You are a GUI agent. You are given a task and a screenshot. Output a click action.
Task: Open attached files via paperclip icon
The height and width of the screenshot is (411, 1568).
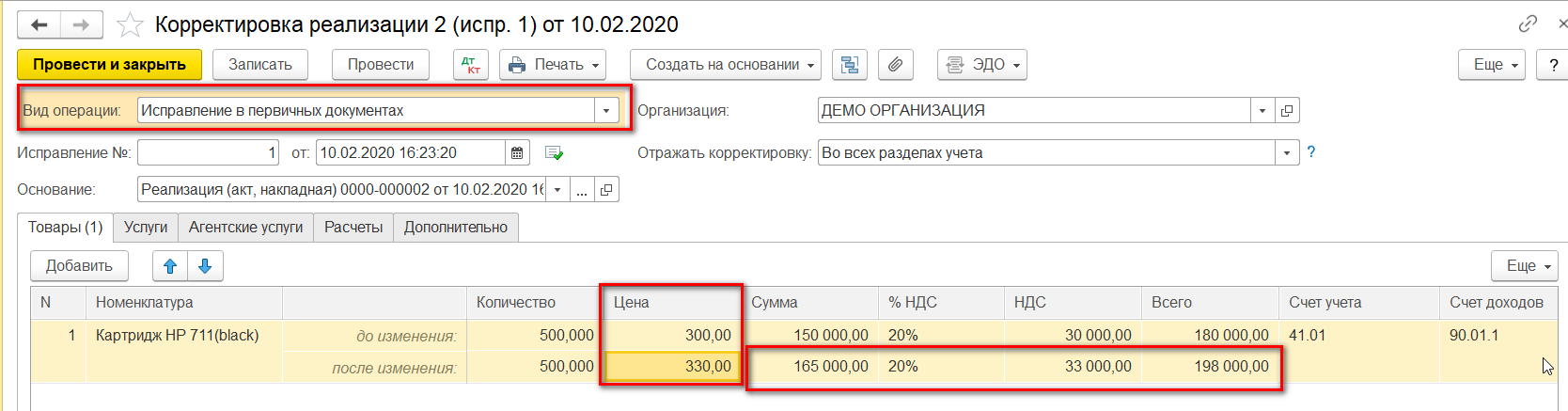[x=896, y=65]
